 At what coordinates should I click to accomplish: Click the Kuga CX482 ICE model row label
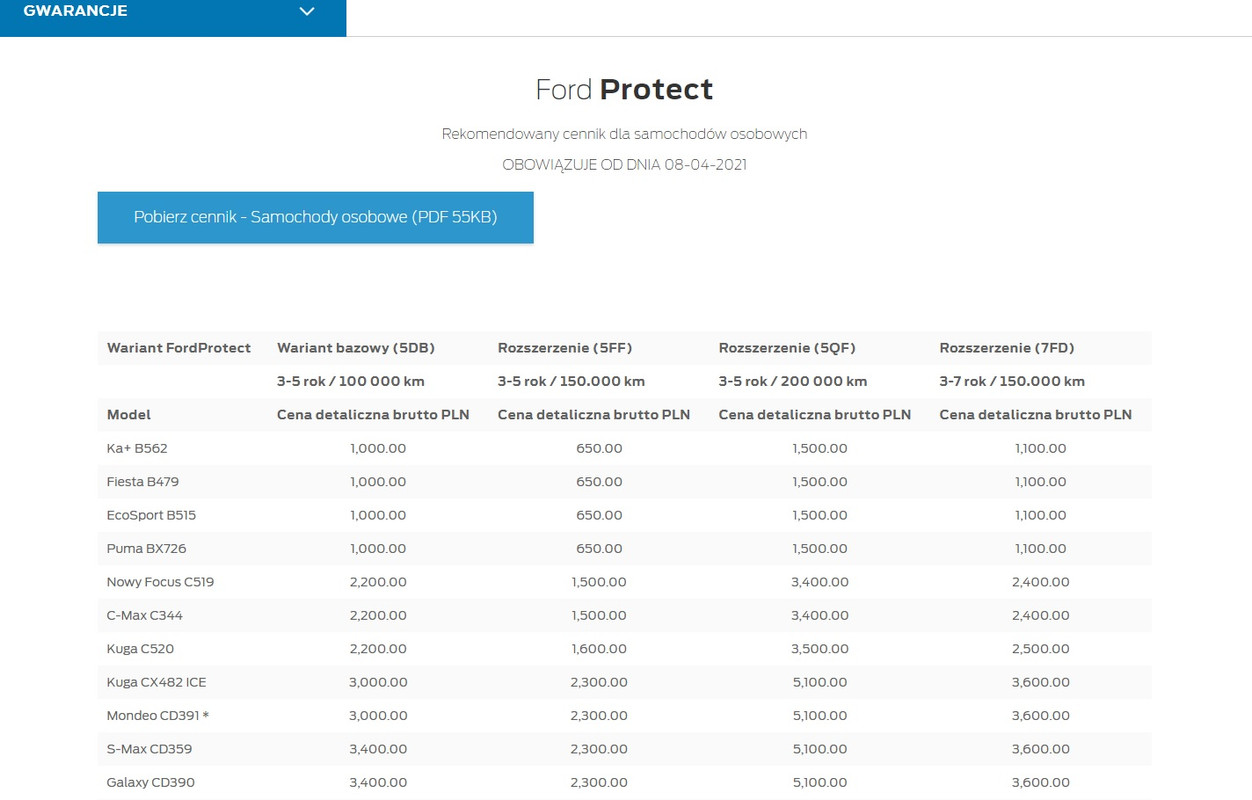(157, 682)
